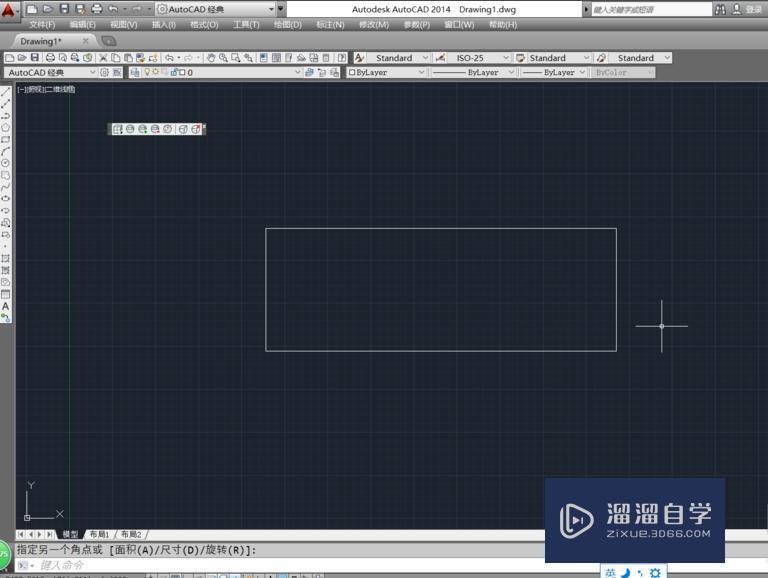
Task: Click the Dimension Style icon
Action: [x=440, y=58]
